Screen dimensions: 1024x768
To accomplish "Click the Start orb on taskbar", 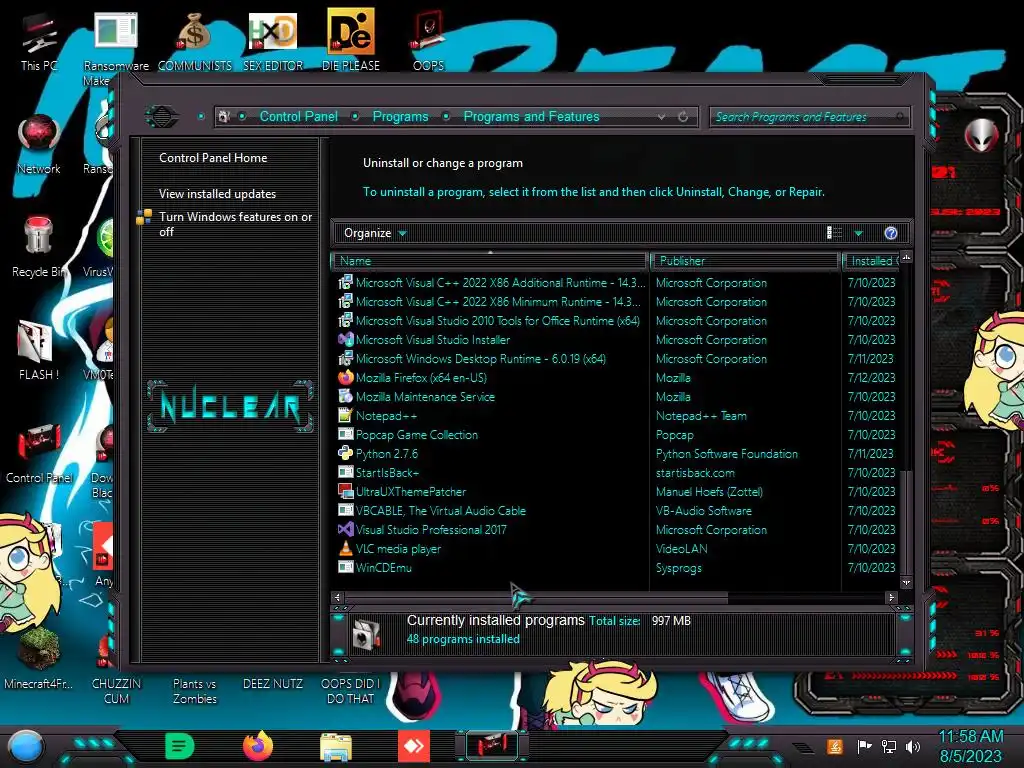I will click(26, 746).
